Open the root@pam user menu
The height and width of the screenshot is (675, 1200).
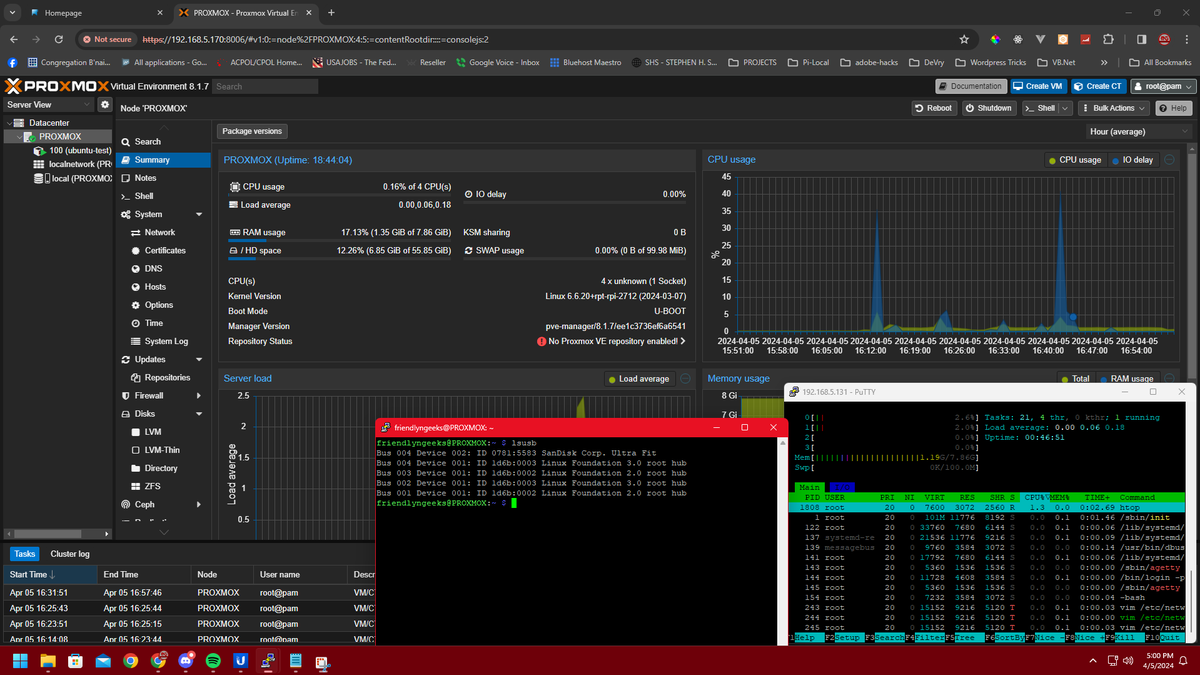1163,86
